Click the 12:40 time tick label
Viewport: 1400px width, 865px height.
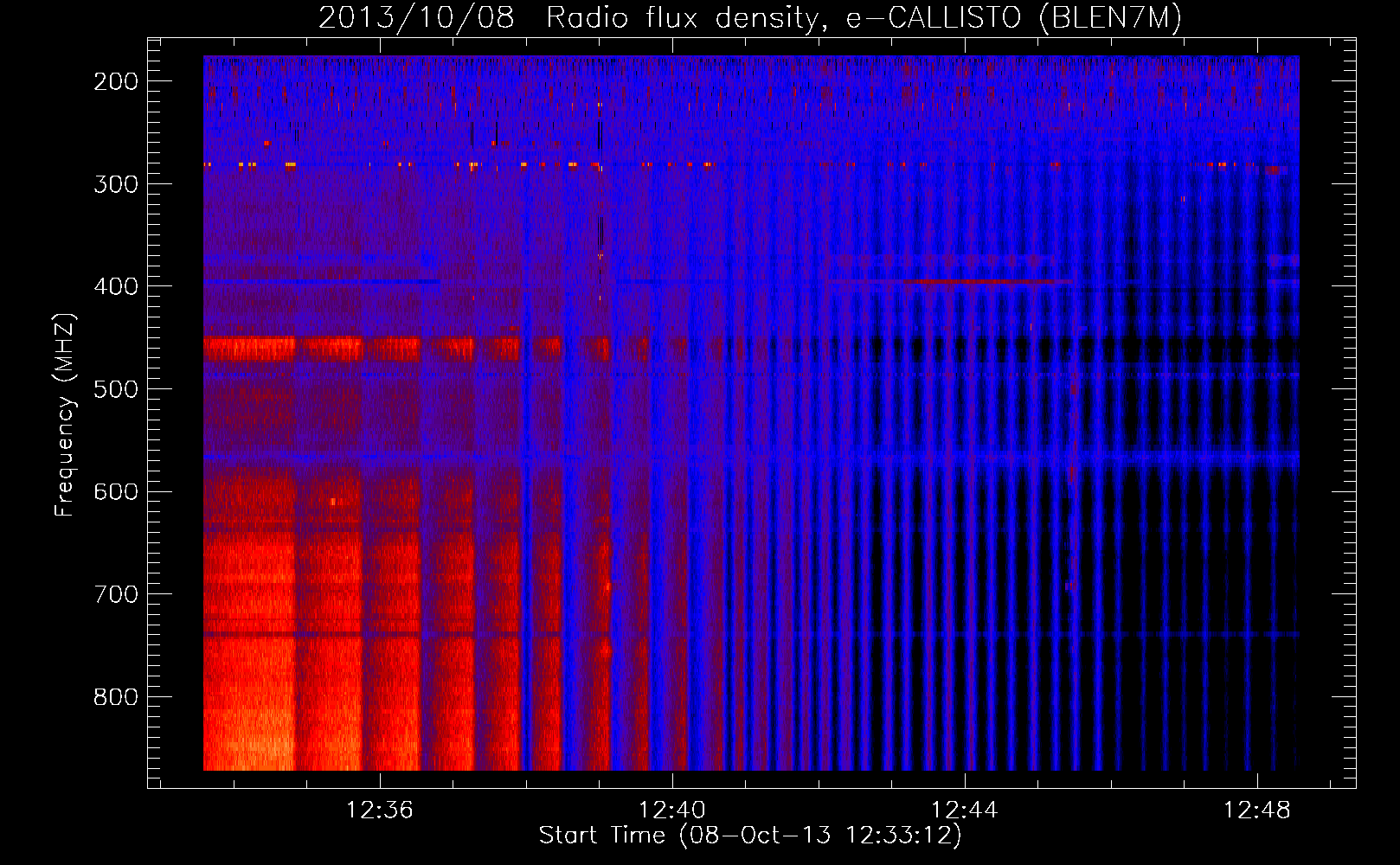(672, 811)
